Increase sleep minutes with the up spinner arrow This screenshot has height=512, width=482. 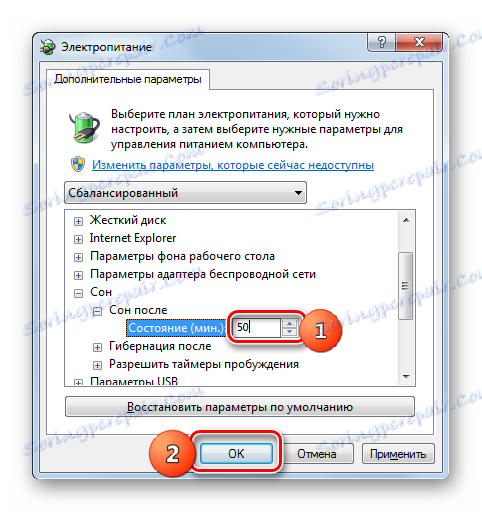click(x=289, y=324)
